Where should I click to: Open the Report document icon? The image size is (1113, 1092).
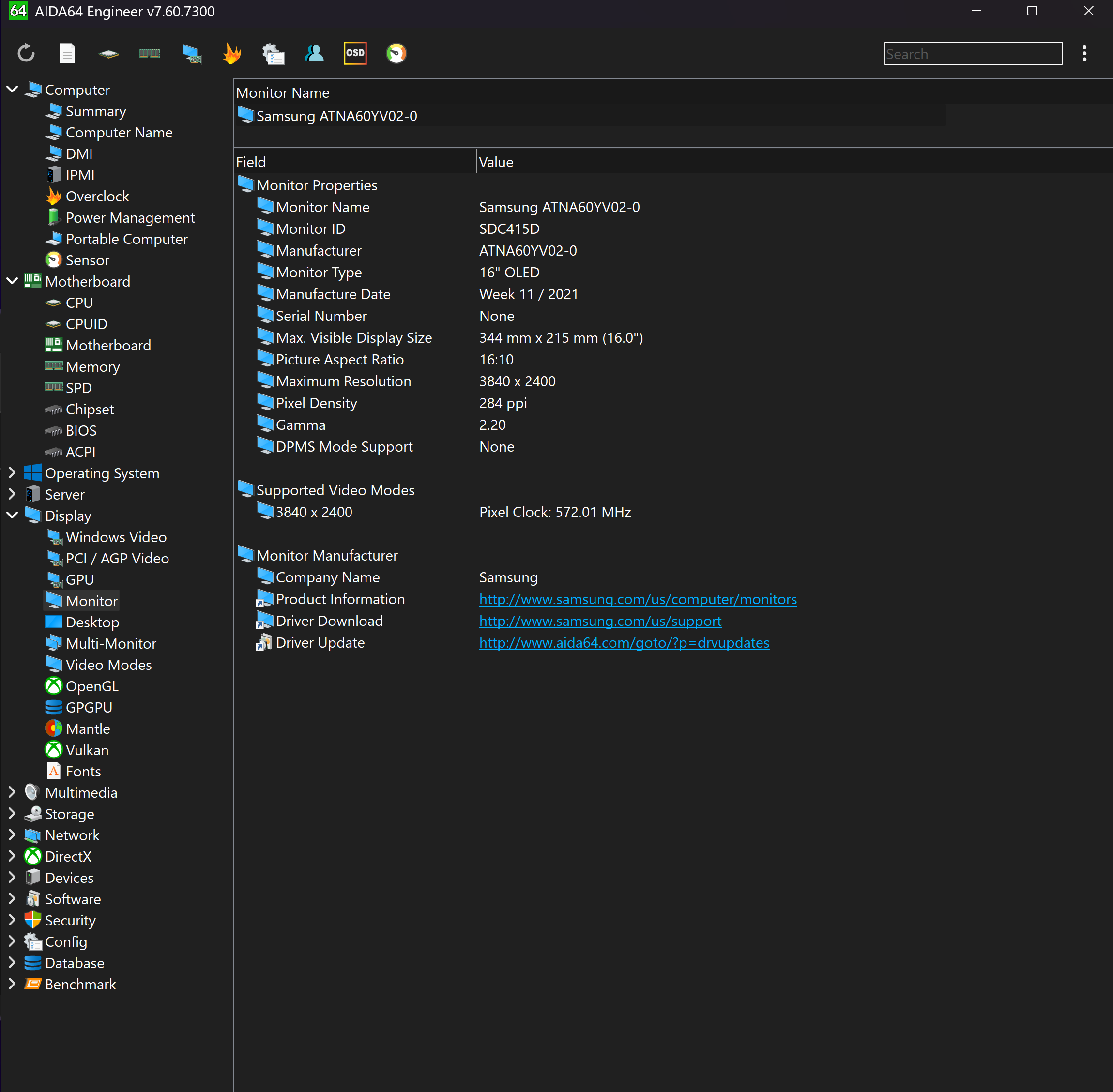point(67,53)
